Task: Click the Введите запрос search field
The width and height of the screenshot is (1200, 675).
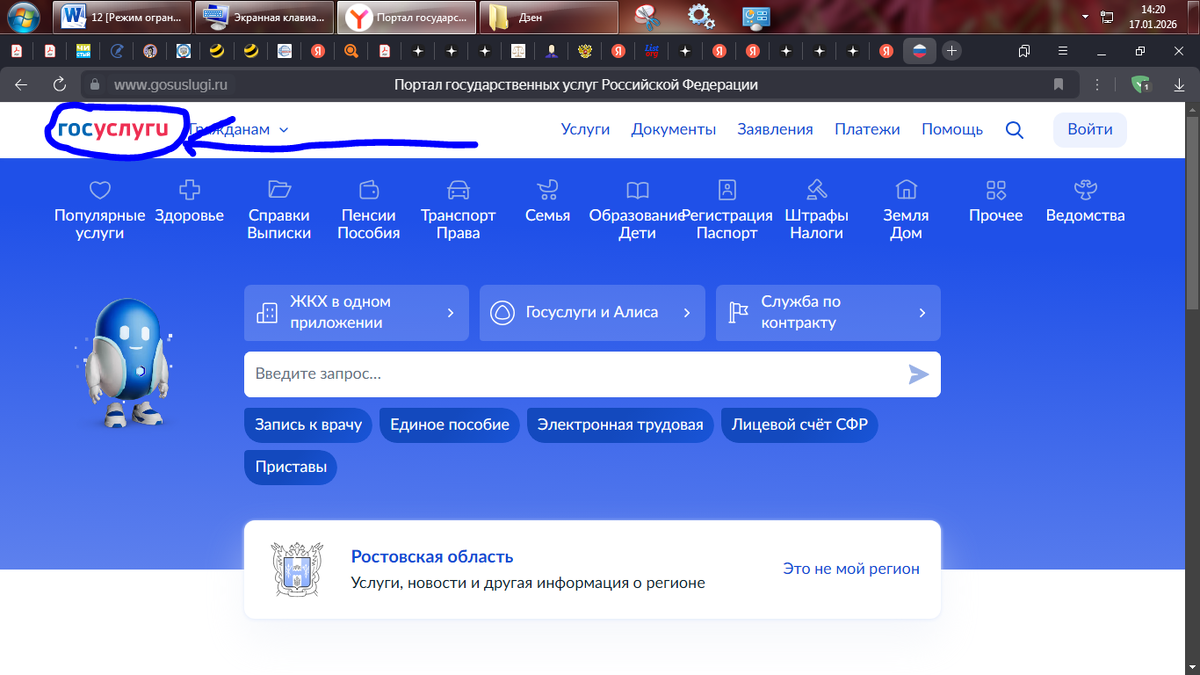Action: point(592,374)
